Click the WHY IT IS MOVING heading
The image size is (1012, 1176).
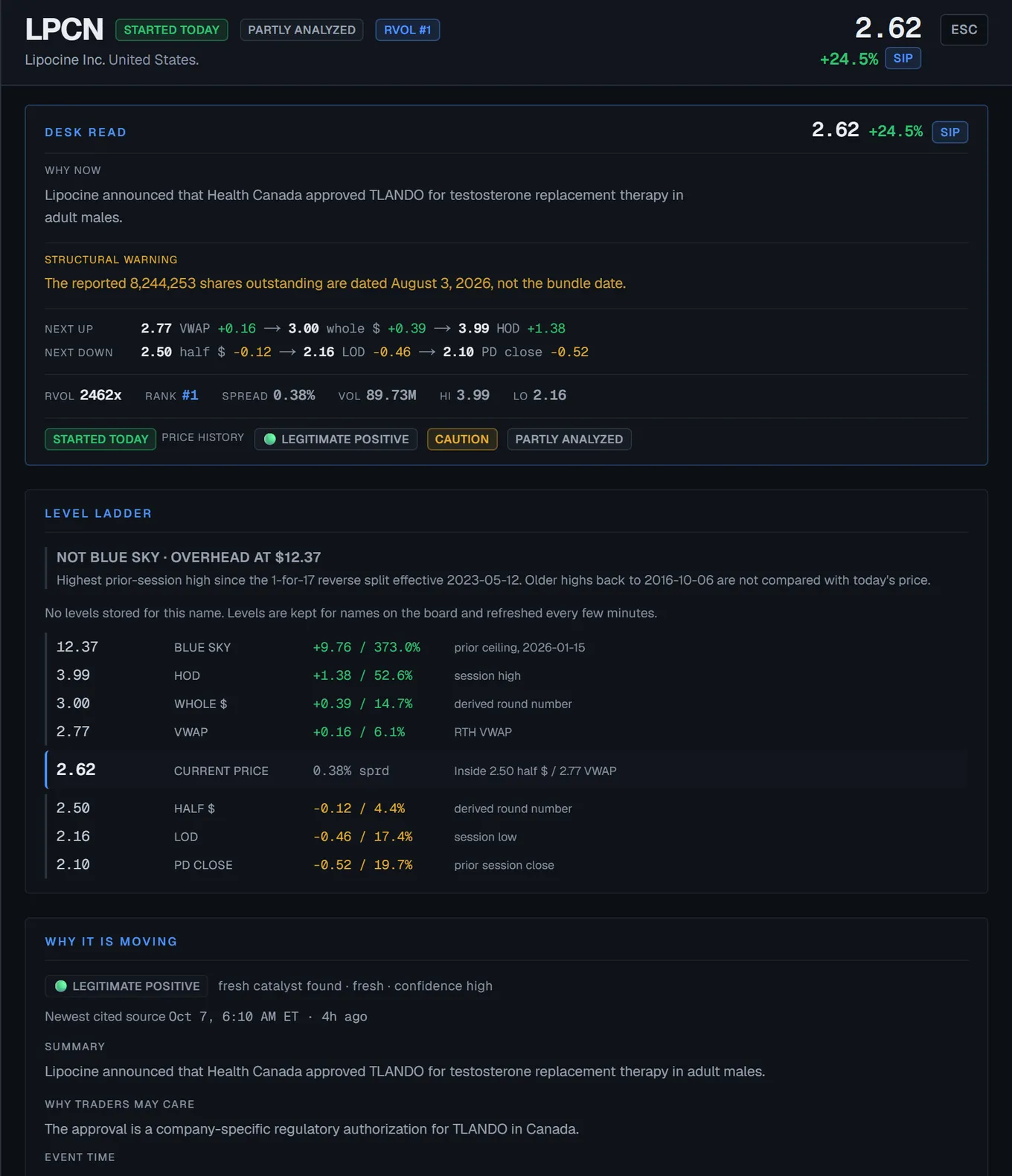pos(111,942)
